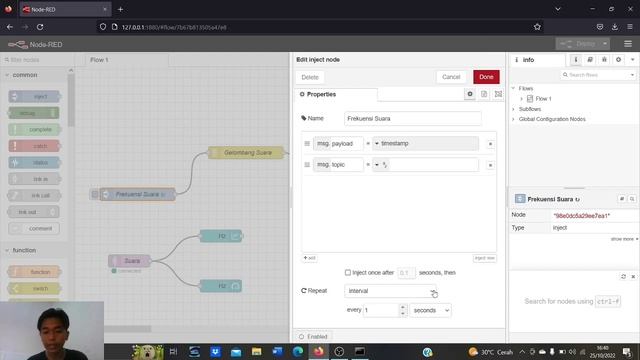The width and height of the screenshot is (640, 360).
Task: Enable the Inject once after checkbox
Action: coord(348,272)
